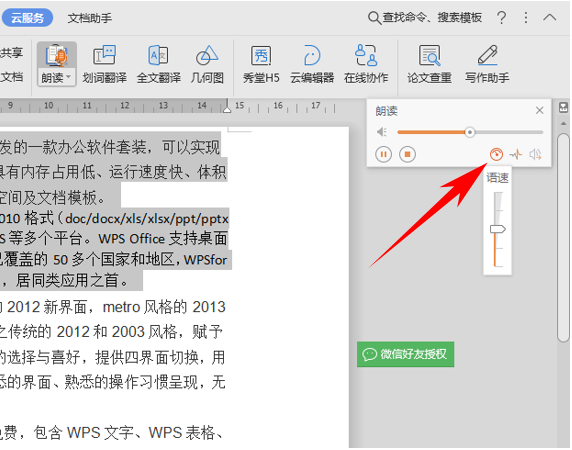
Task: Select the 划词翻译 tool
Action: click(104, 64)
